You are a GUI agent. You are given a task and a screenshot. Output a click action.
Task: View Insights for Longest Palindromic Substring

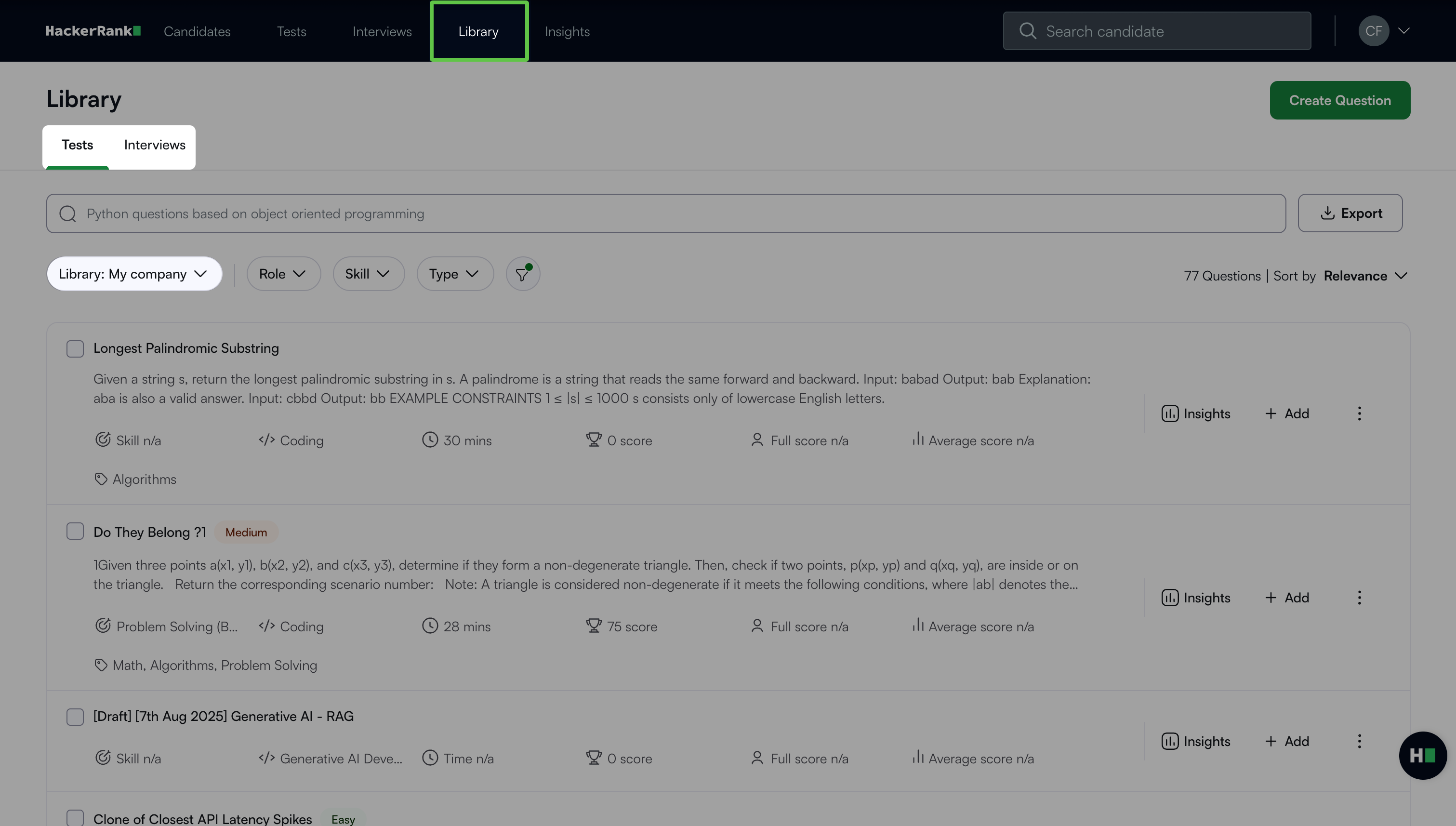point(1196,413)
